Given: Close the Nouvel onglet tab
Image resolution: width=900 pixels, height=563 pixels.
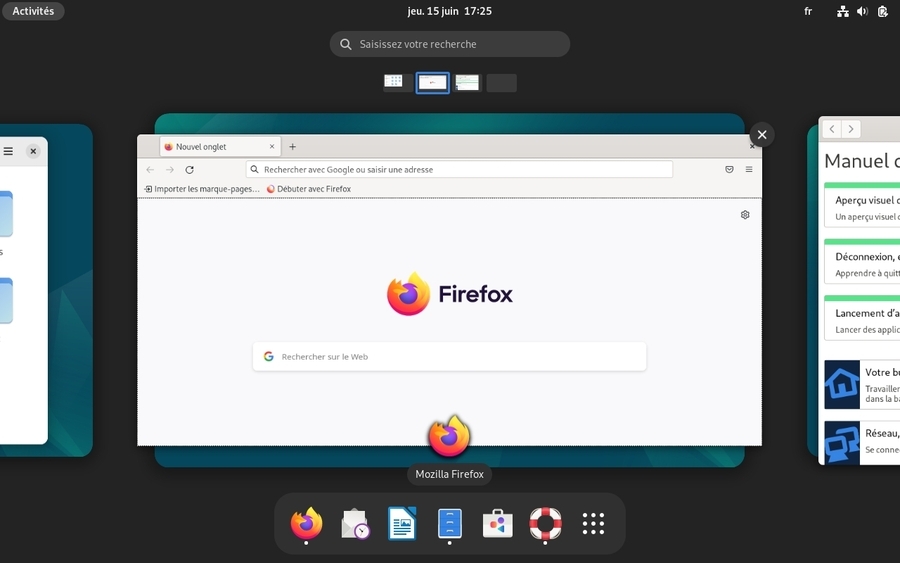Looking at the screenshot, I should click(x=272, y=146).
